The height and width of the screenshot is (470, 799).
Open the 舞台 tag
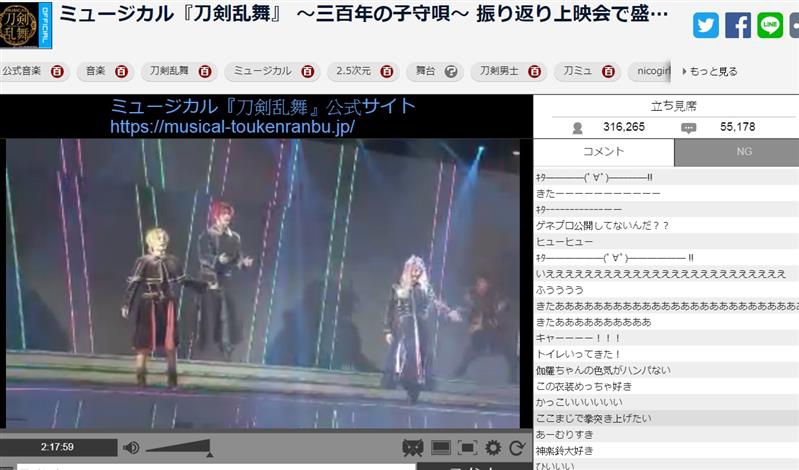[425, 71]
